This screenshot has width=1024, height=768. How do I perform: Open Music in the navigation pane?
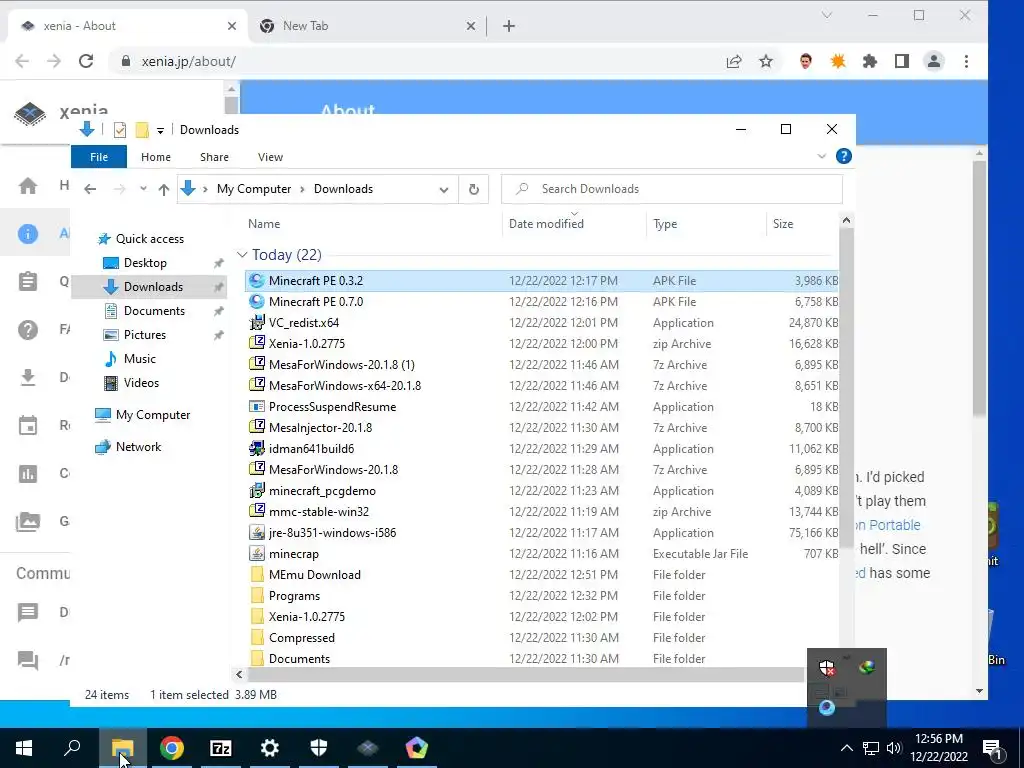click(139, 359)
